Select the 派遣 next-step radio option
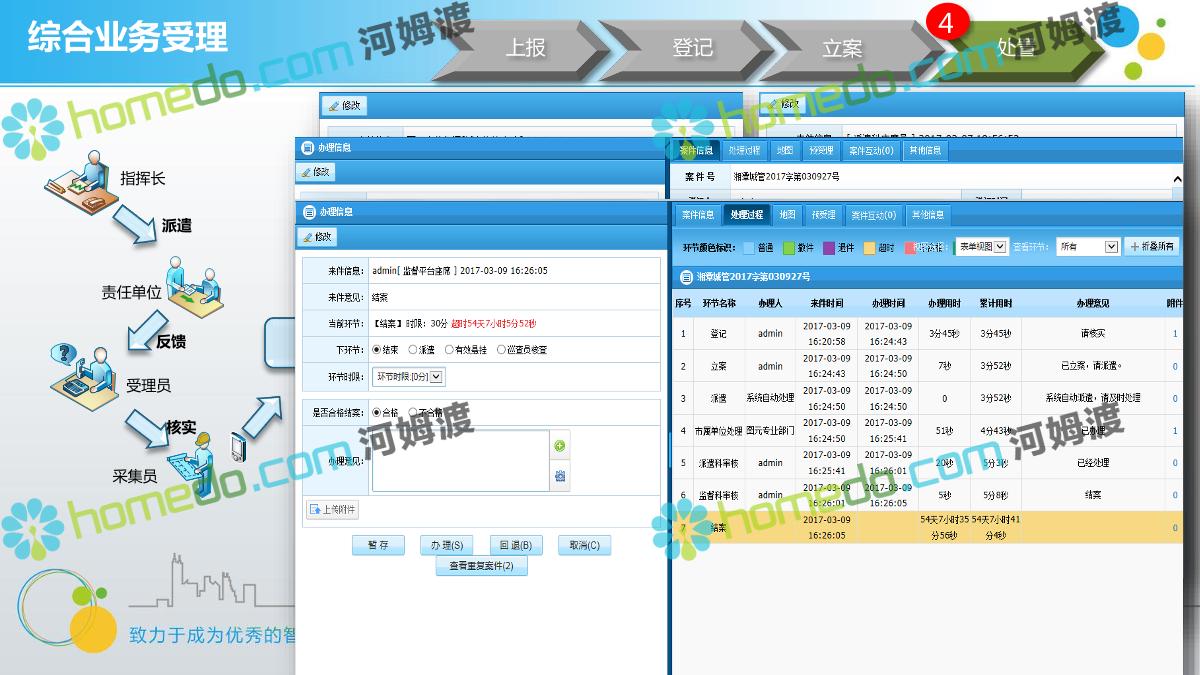The height and width of the screenshot is (675, 1200). [413, 350]
